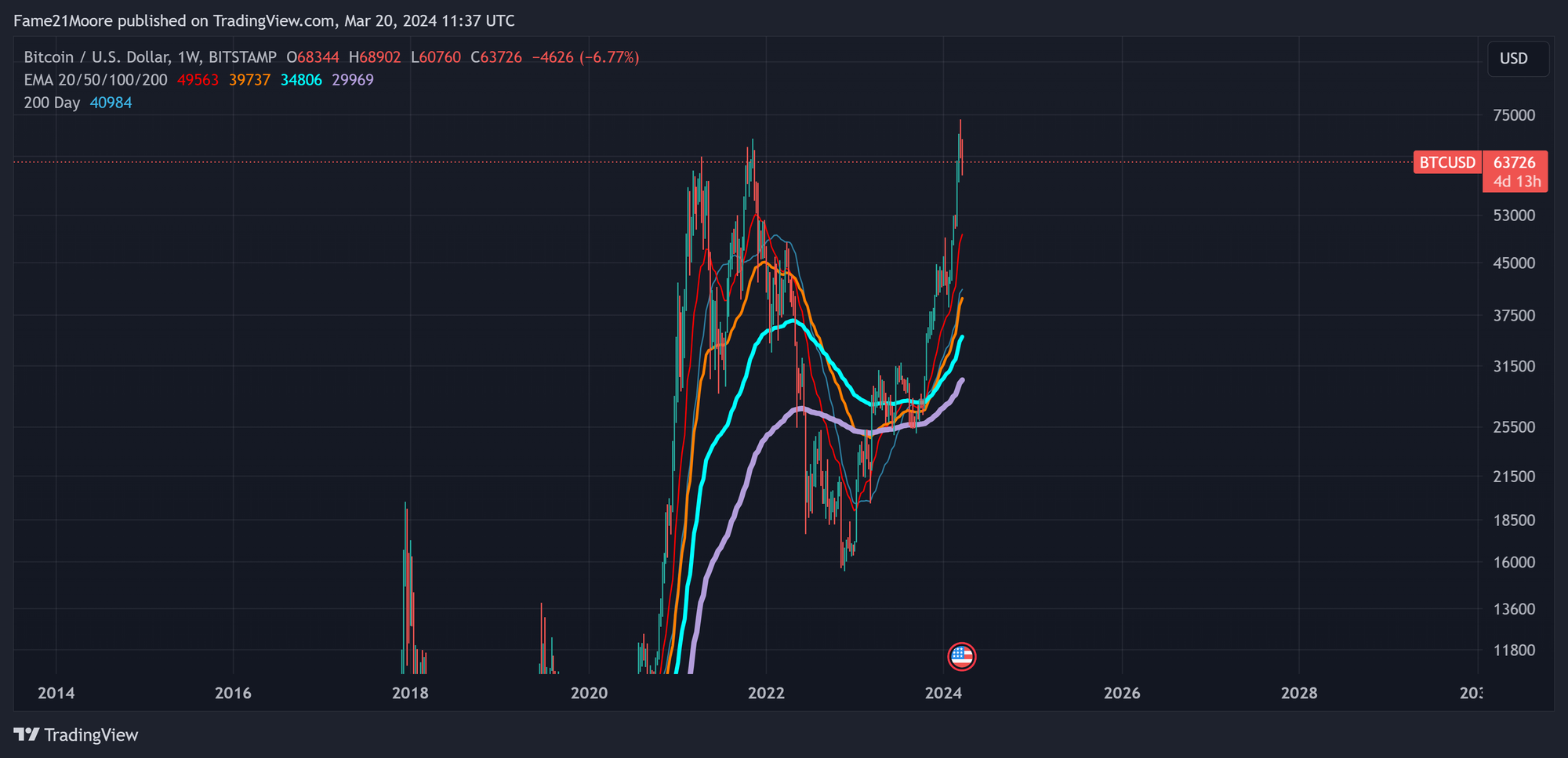Click the 2026 time axis label

pos(1122,693)
